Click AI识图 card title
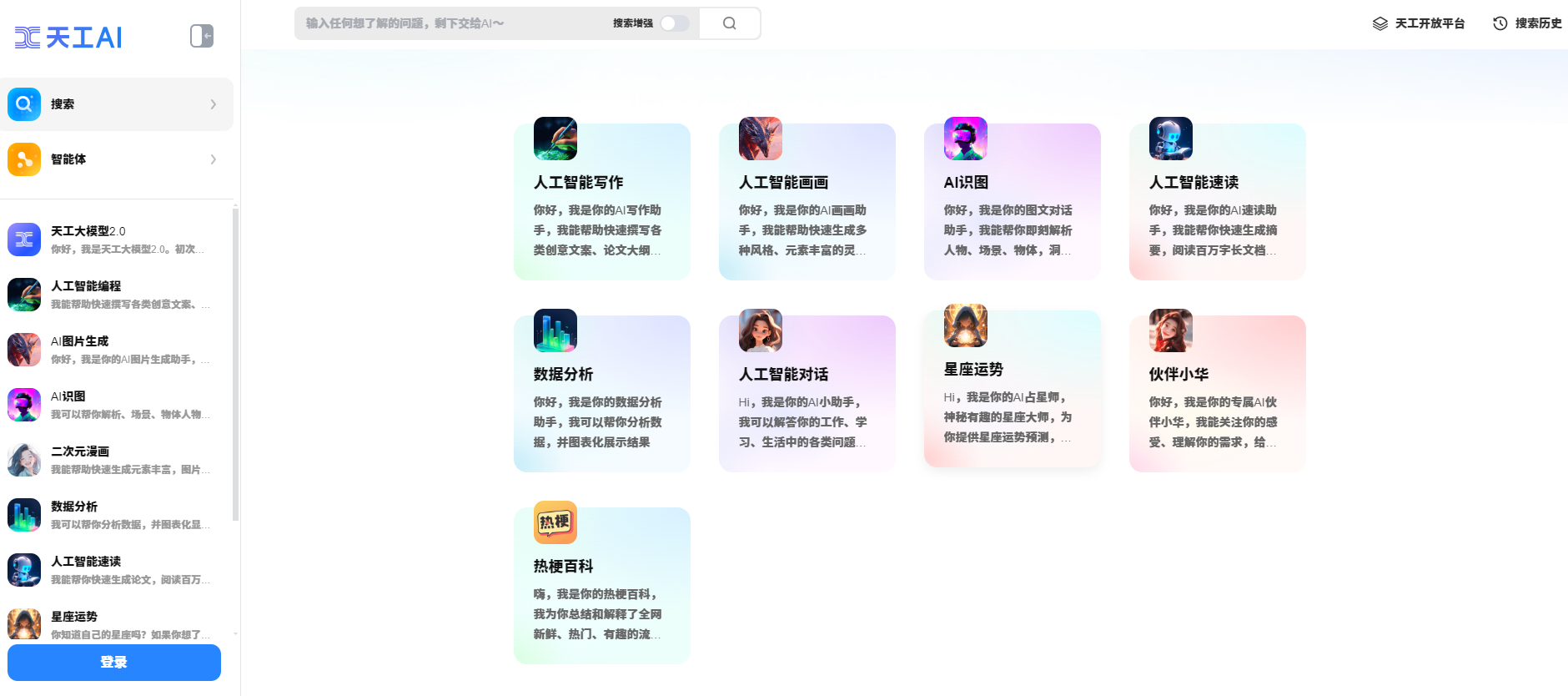 966,182
